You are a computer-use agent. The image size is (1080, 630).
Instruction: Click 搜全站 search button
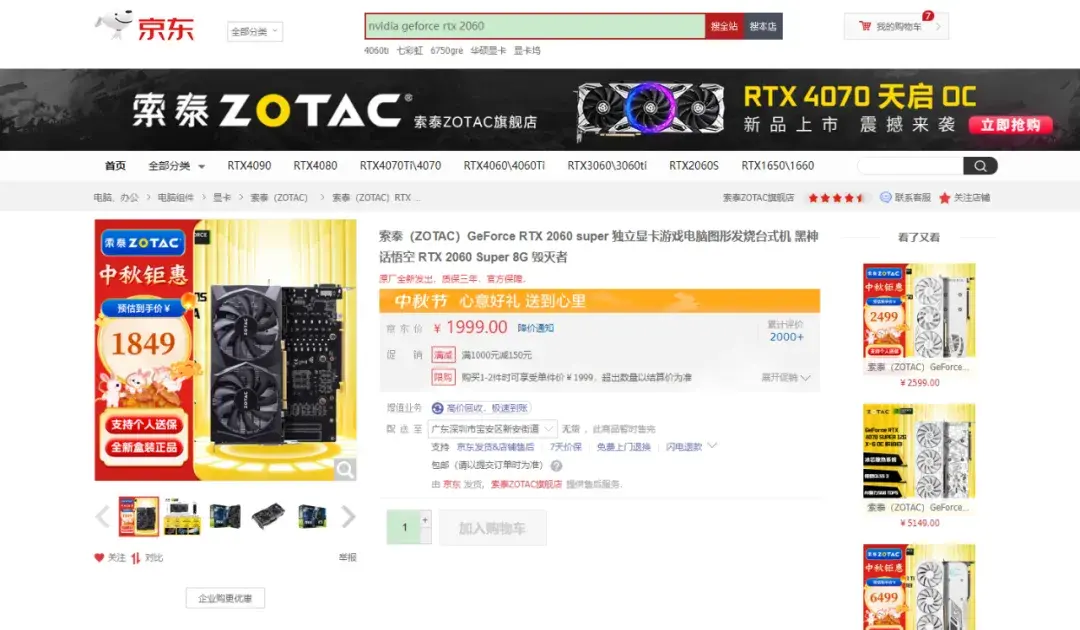pos(725,26)
